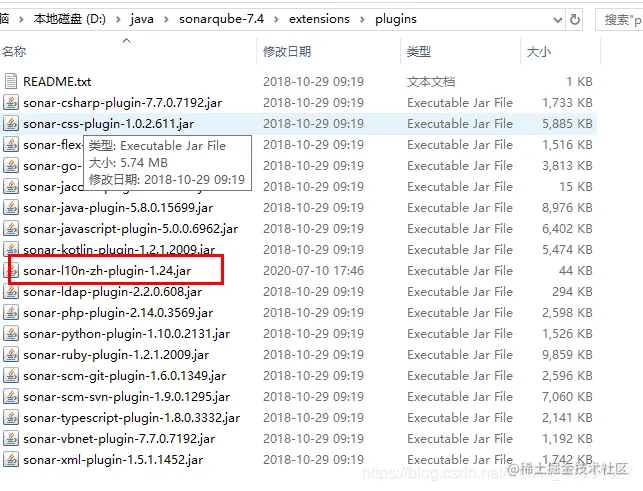Click the size value 7,060 KB
The height and width of the screenshot is (491, 643).
click(567, 397)
